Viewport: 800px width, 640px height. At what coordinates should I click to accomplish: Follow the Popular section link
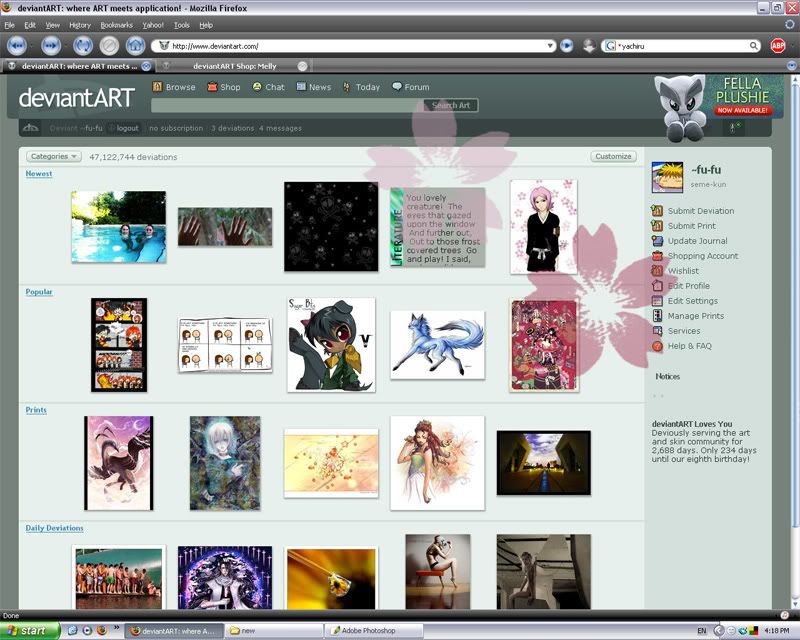39,292
